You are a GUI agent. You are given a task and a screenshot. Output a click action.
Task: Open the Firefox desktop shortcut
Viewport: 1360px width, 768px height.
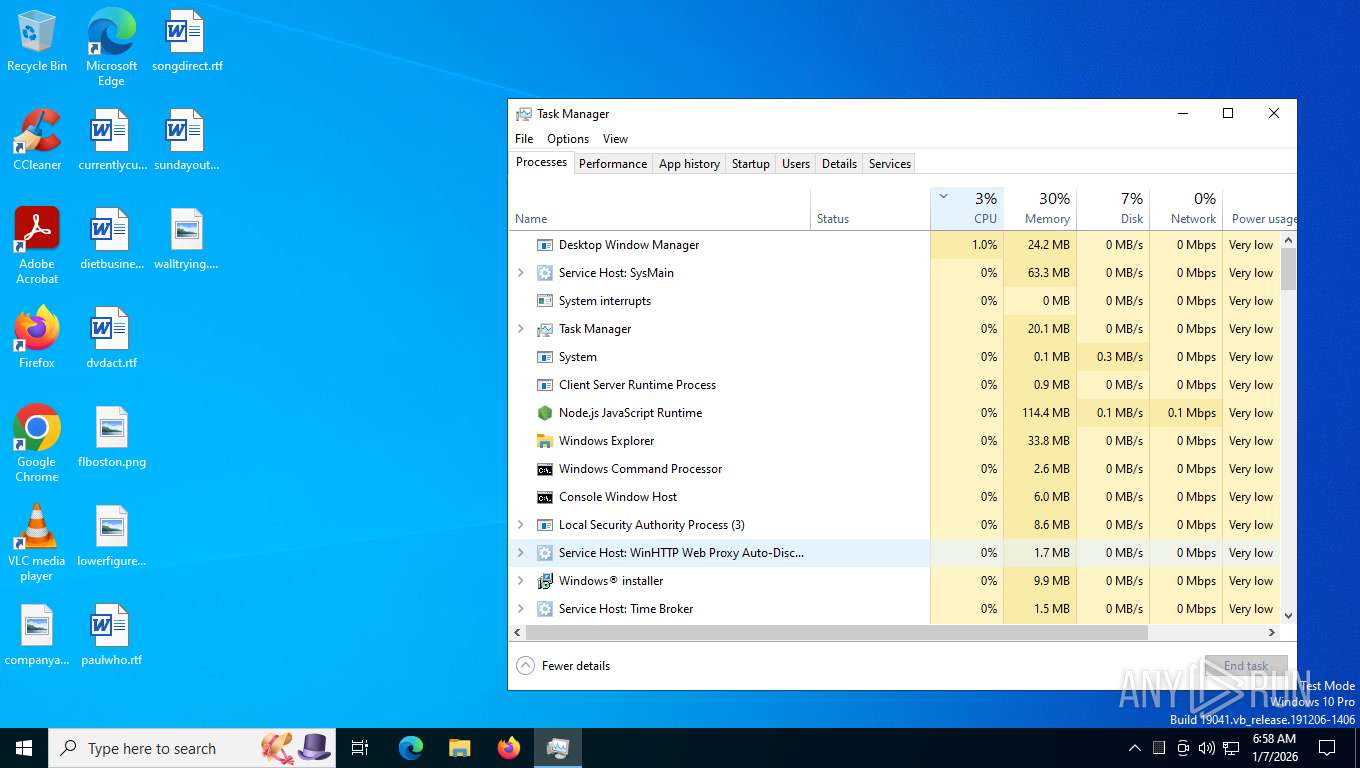tap(37, 338)
